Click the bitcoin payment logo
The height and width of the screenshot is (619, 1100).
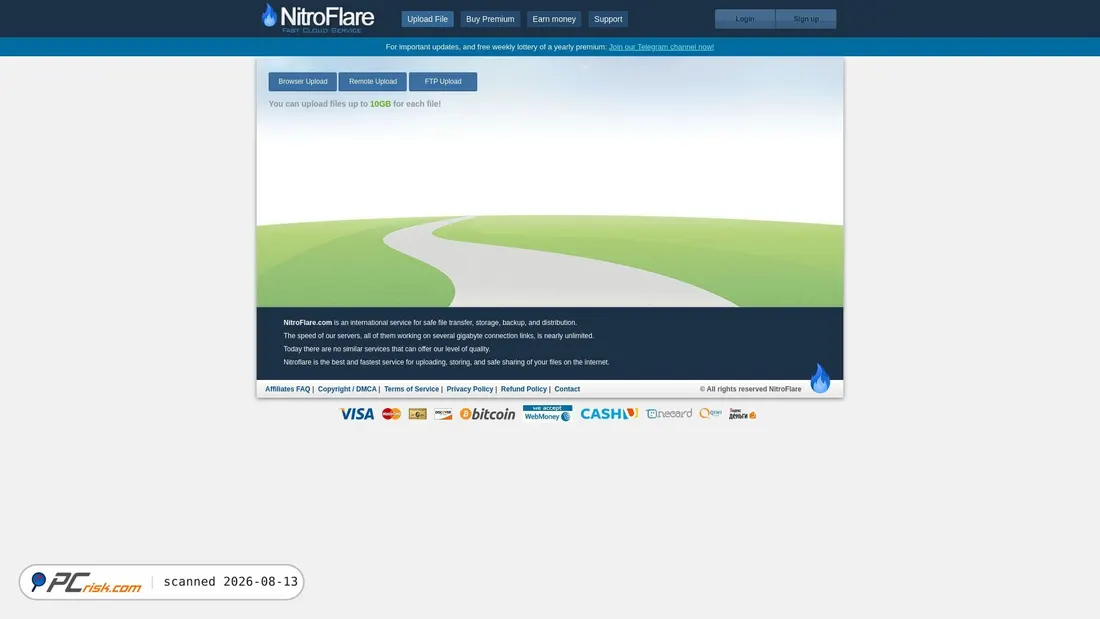click(x=488, y=414)
